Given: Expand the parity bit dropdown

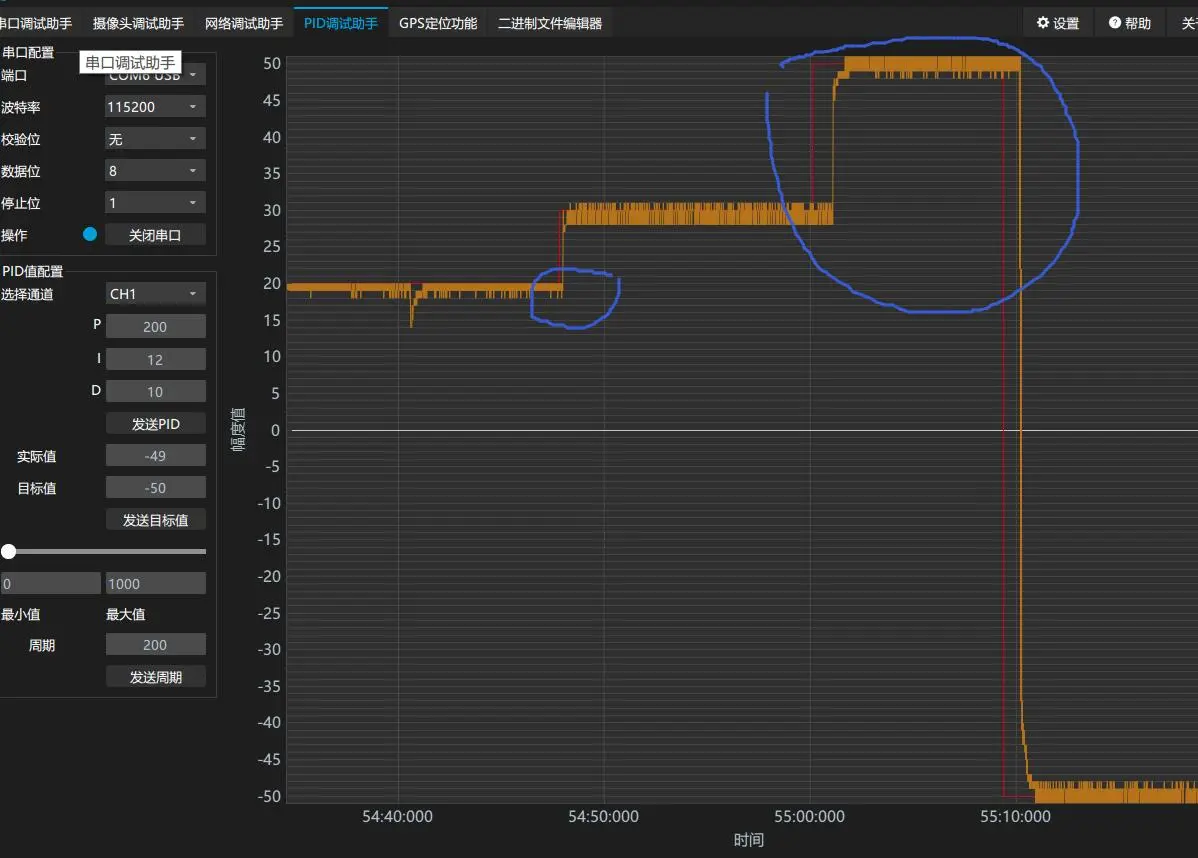Looking at the screenshot, I should (x=155, y=139).
